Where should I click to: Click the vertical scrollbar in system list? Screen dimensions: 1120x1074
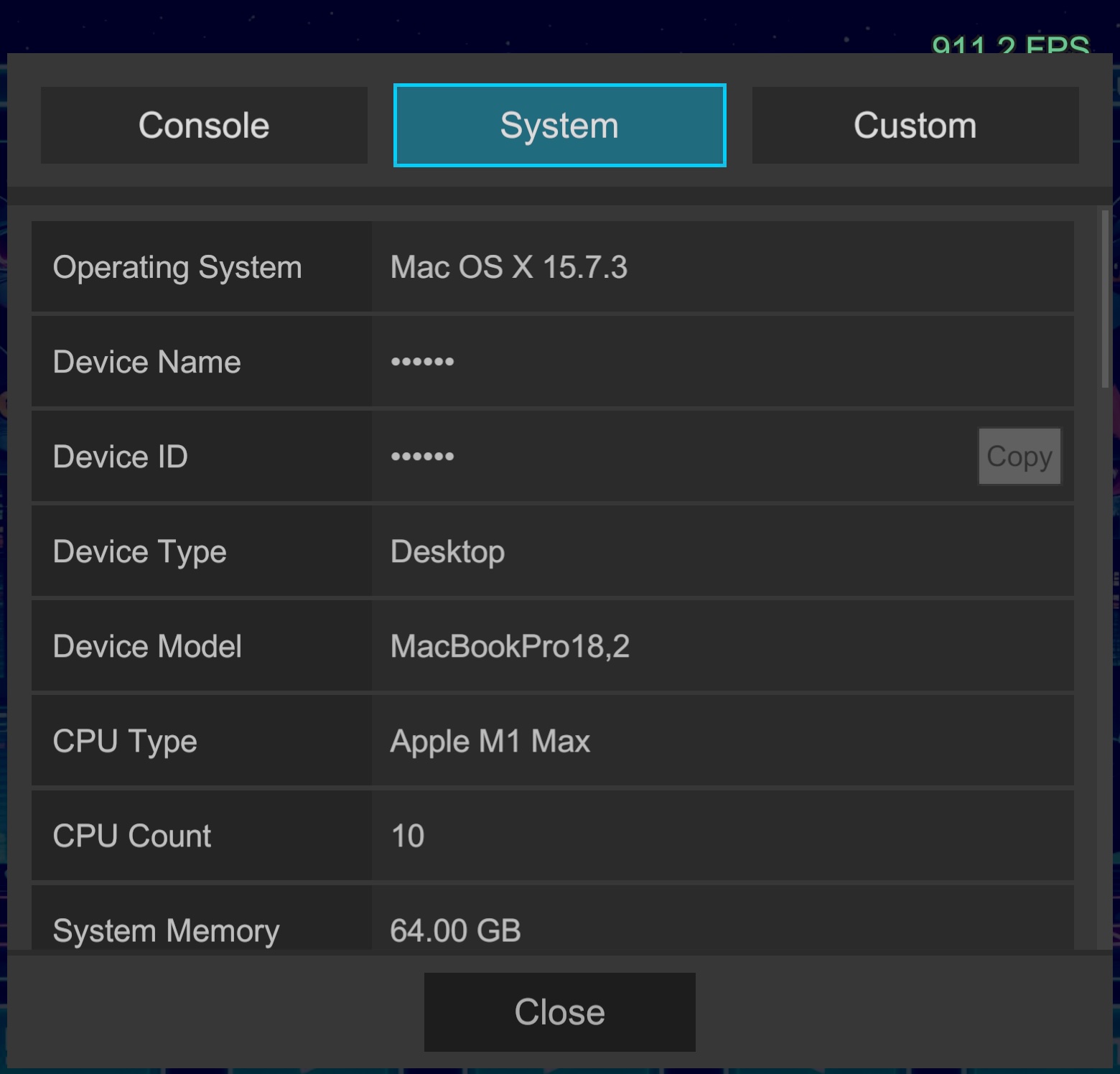(1105, 299)
